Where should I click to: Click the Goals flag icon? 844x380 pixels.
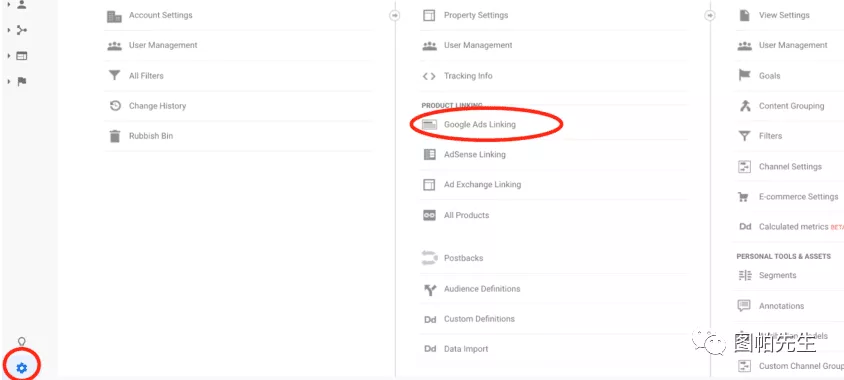(744, 76)
